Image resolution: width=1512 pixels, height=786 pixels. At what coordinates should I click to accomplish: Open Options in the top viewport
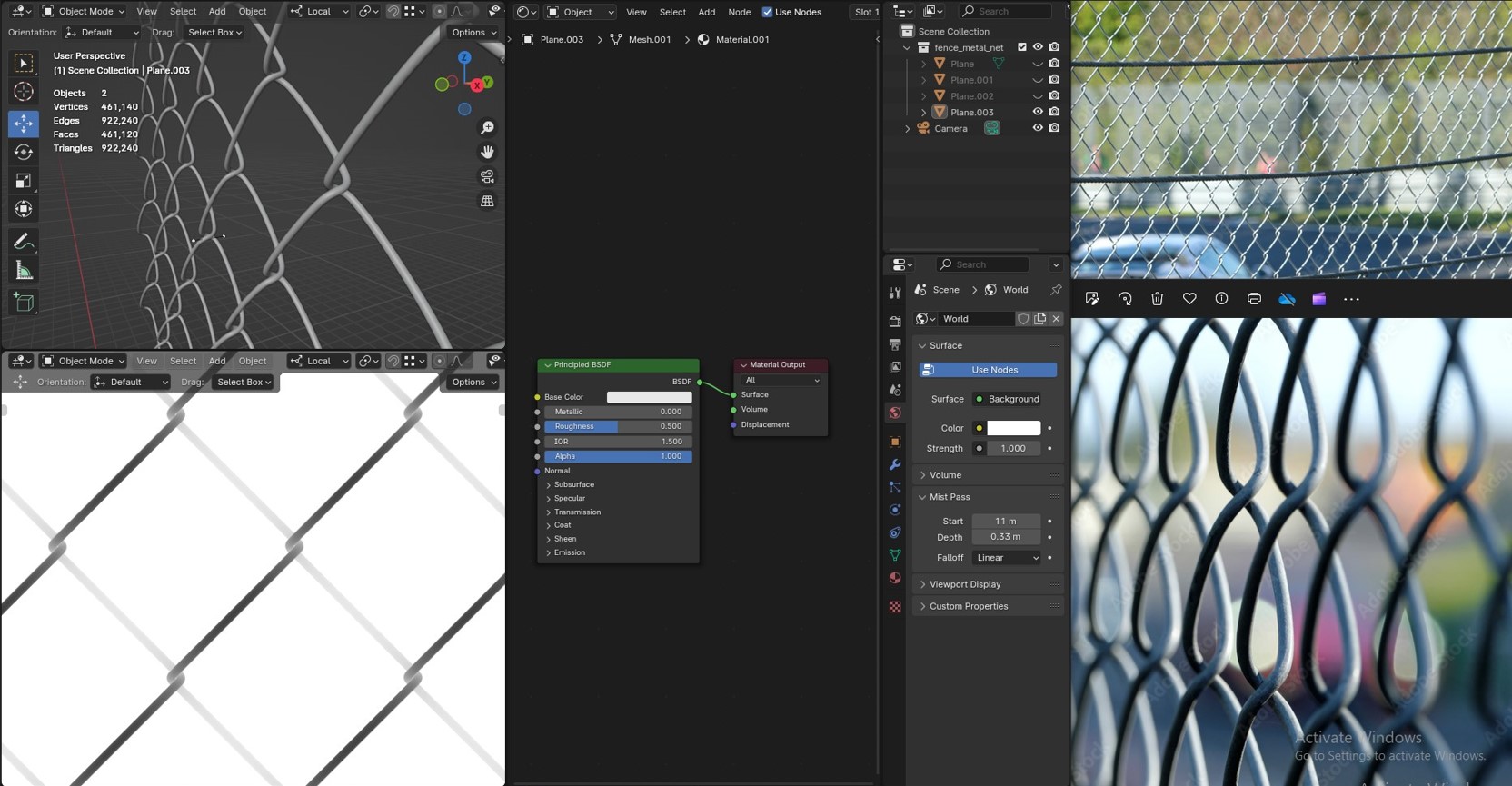[x=473, y=32]
